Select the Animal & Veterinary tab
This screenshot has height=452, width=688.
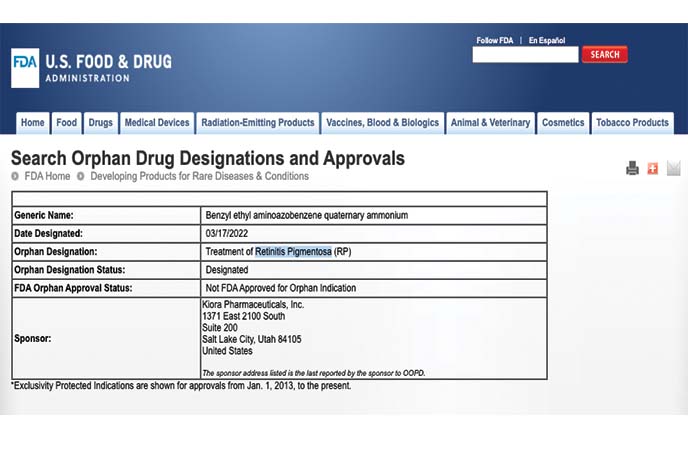[x=491, y=123]
